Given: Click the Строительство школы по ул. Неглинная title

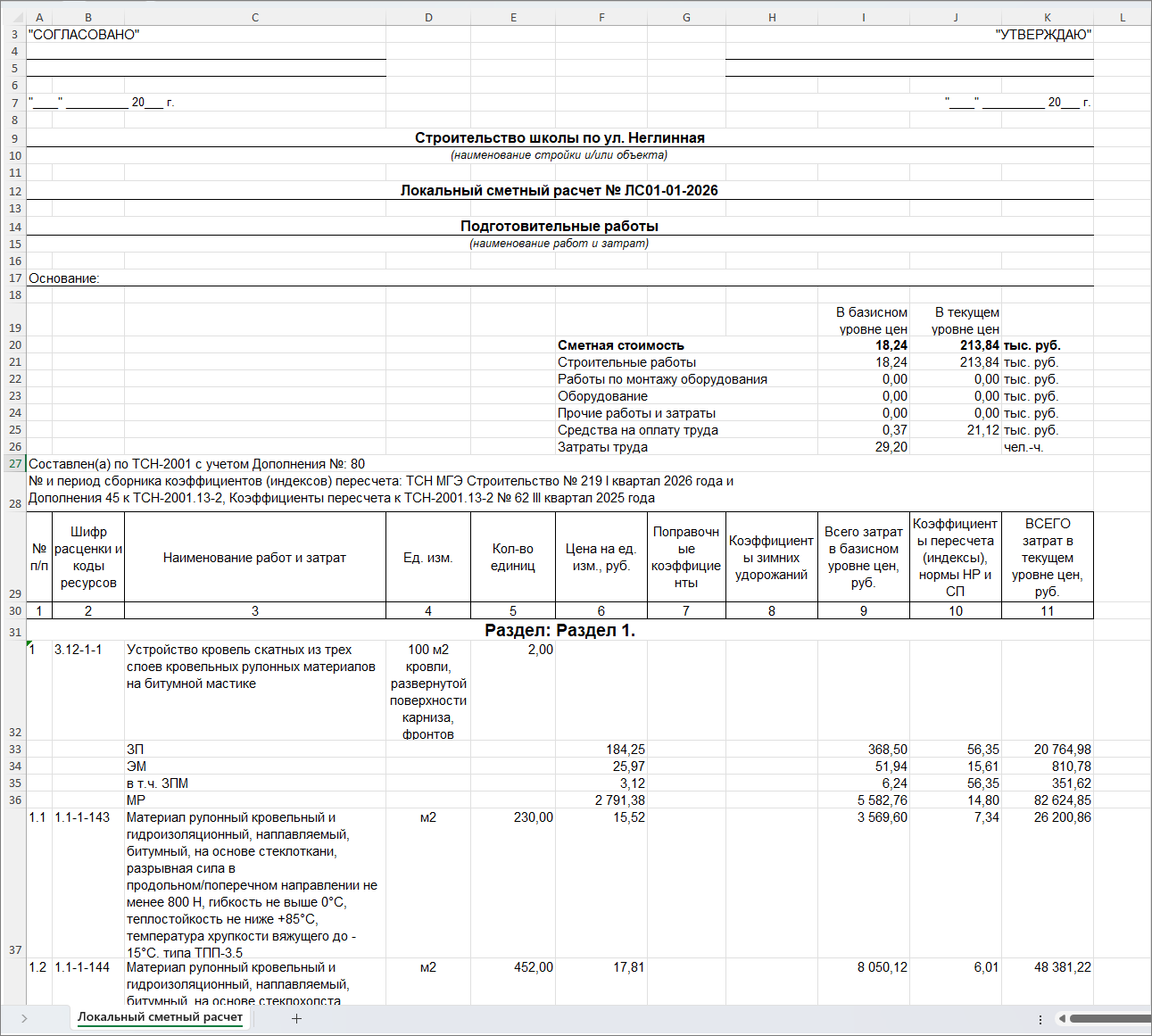Looking at the screenshot, I should click(x=559, y=138).
